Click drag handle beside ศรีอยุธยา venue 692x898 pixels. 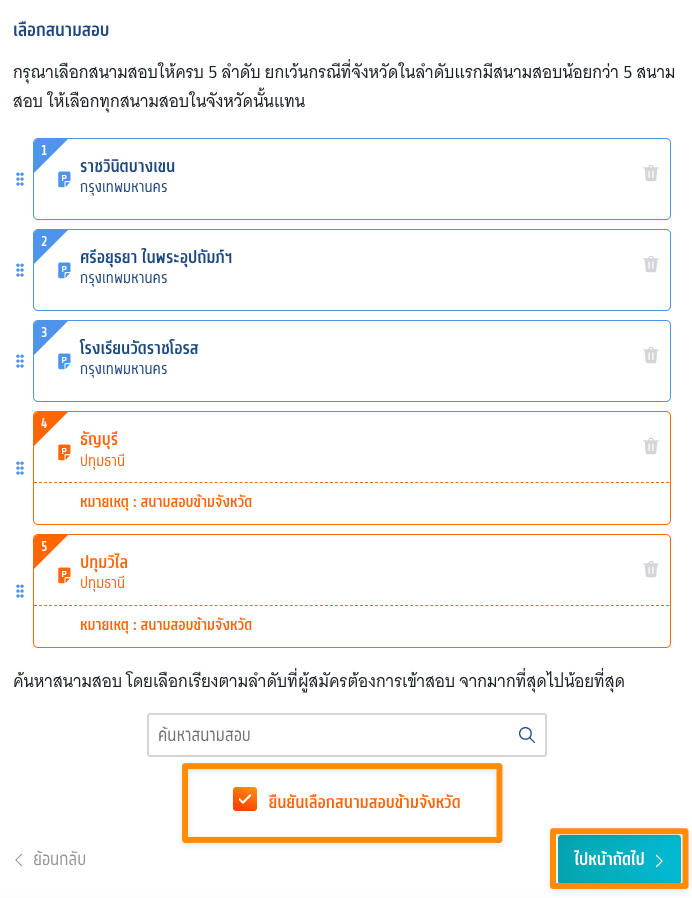point(20,270)
